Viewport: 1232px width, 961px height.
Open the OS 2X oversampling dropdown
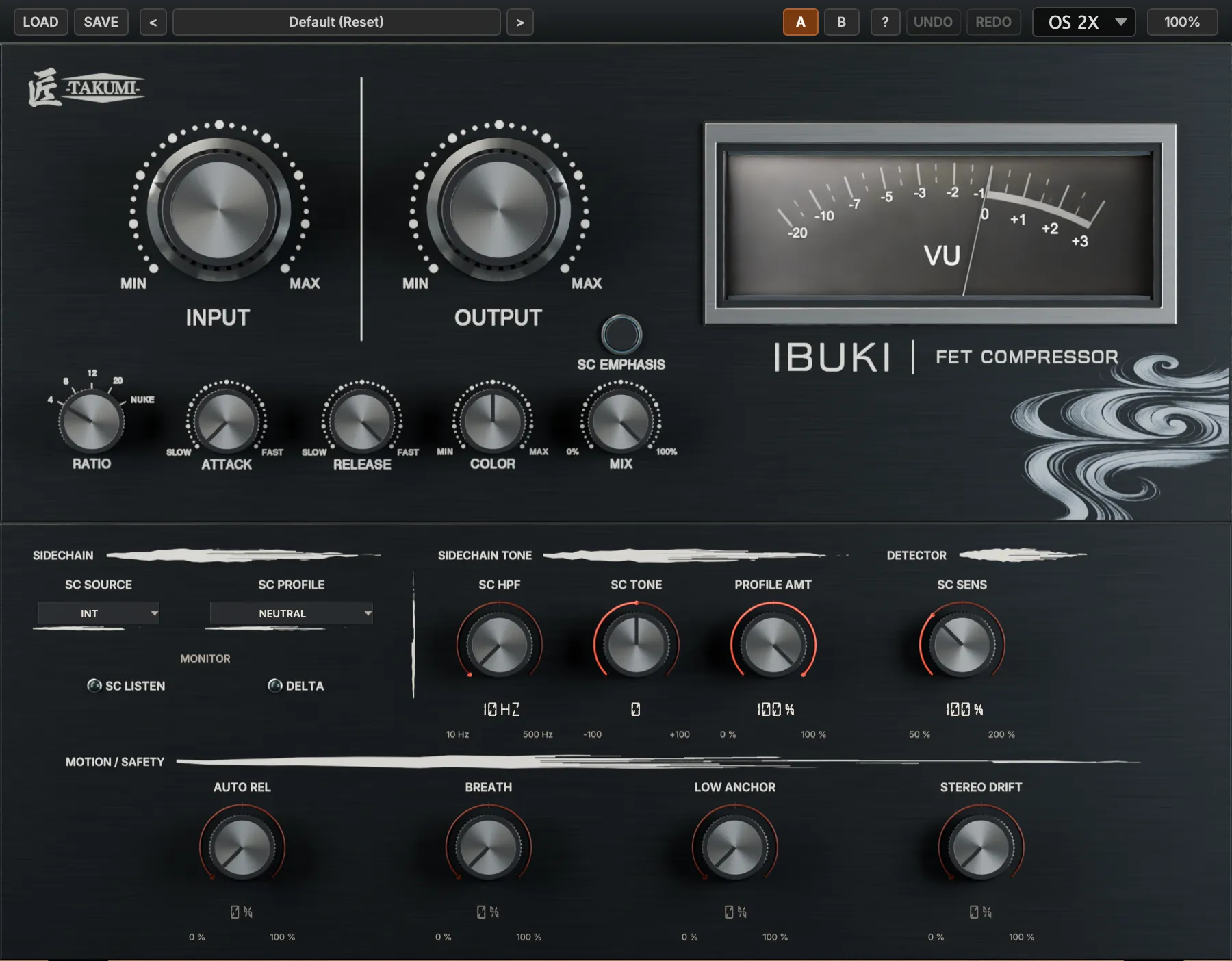point(1084,22)
